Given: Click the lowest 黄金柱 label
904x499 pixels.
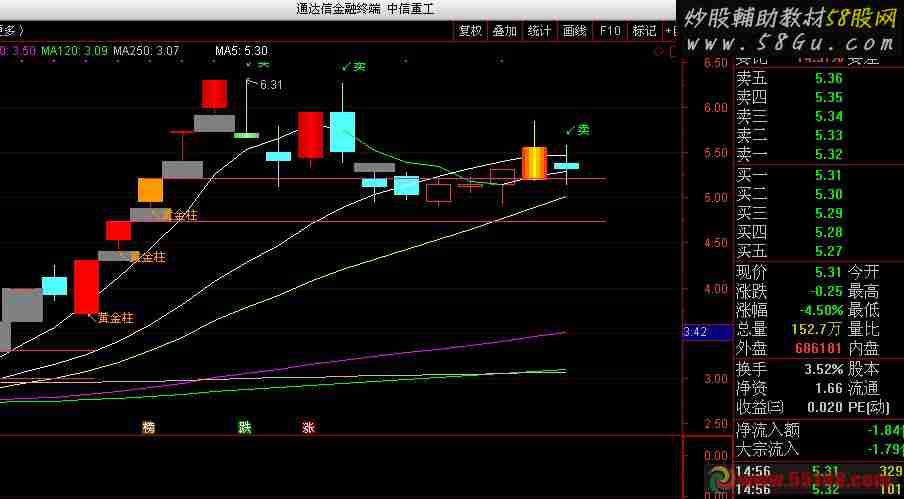Looking at the screenshot, I should [116, 318].
